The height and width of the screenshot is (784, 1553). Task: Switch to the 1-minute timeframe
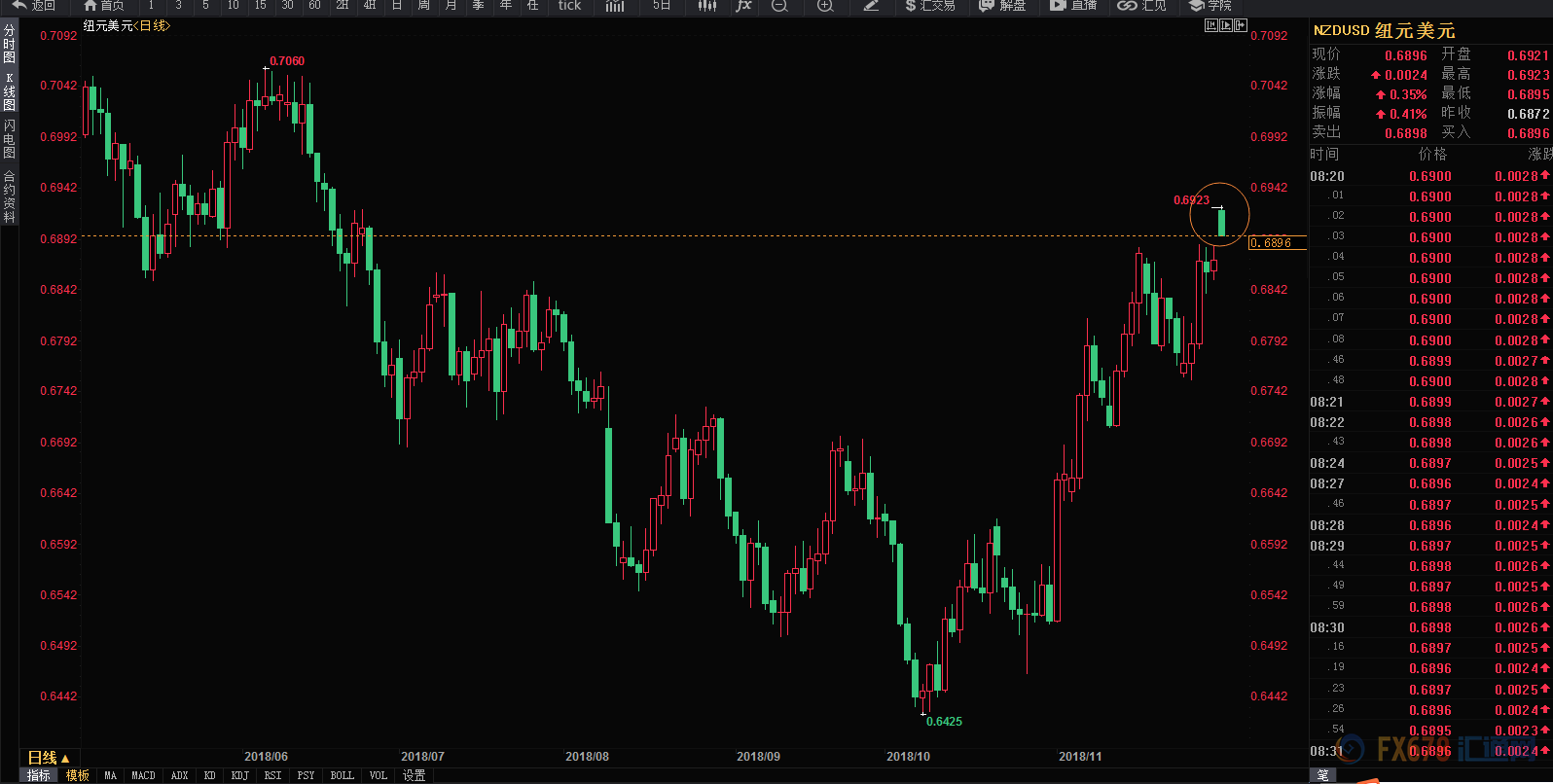click(x=151, y=6)
